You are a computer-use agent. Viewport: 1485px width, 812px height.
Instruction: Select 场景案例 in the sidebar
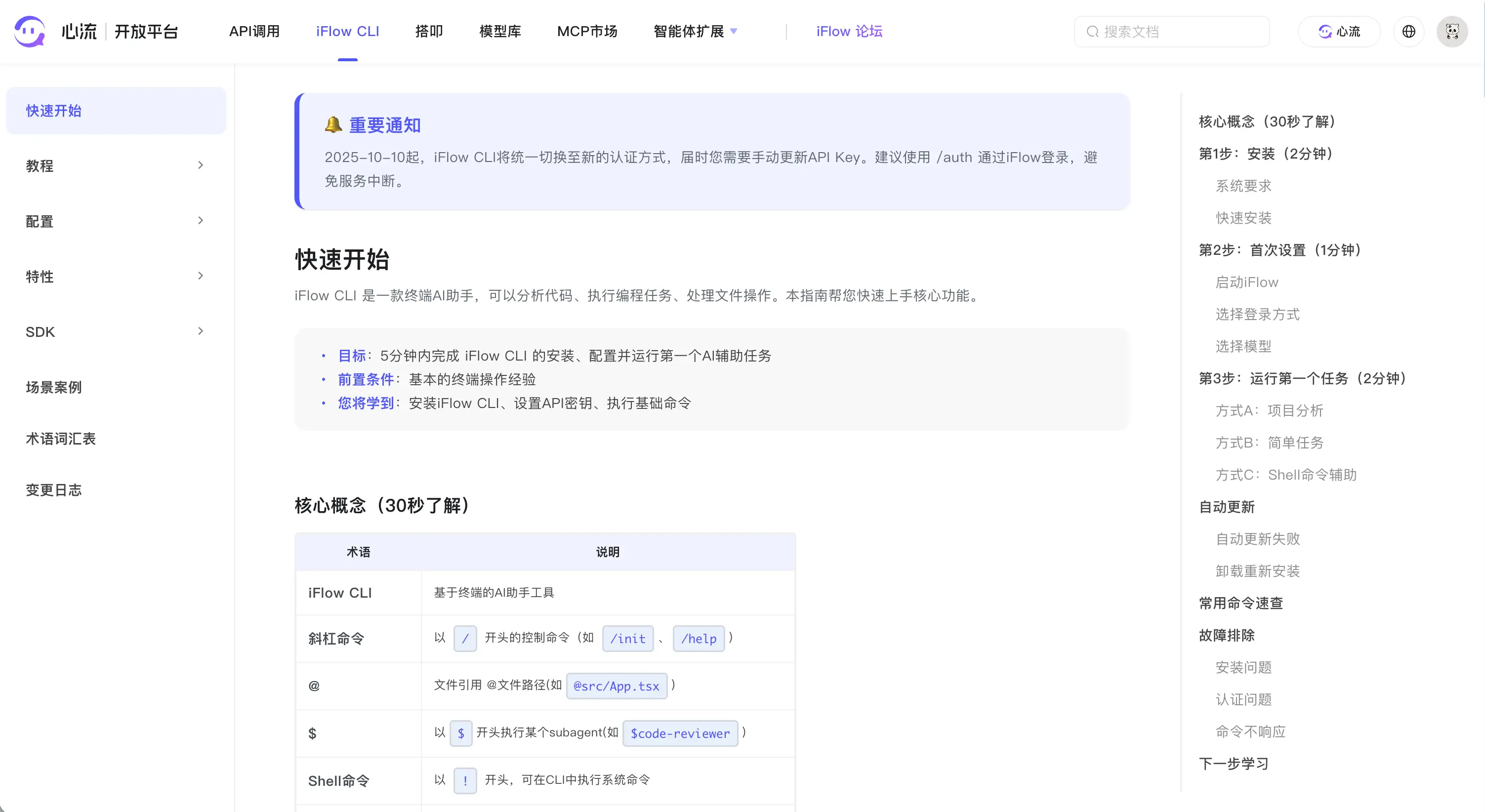pyautogui.click(x=54, y=387)
